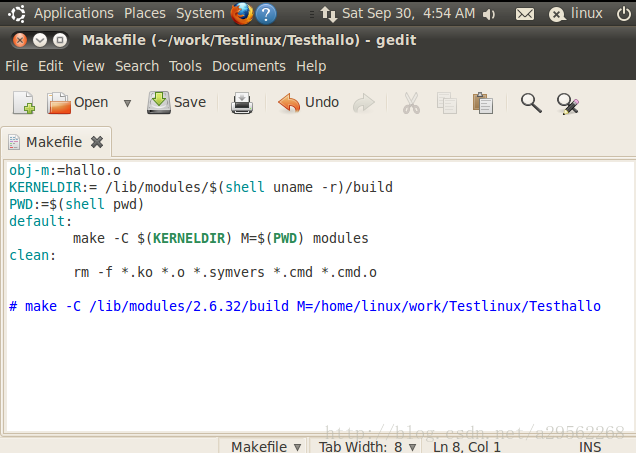636x453 pixels.
Task: Launch Firefox from the top panel
Action: 242,13
